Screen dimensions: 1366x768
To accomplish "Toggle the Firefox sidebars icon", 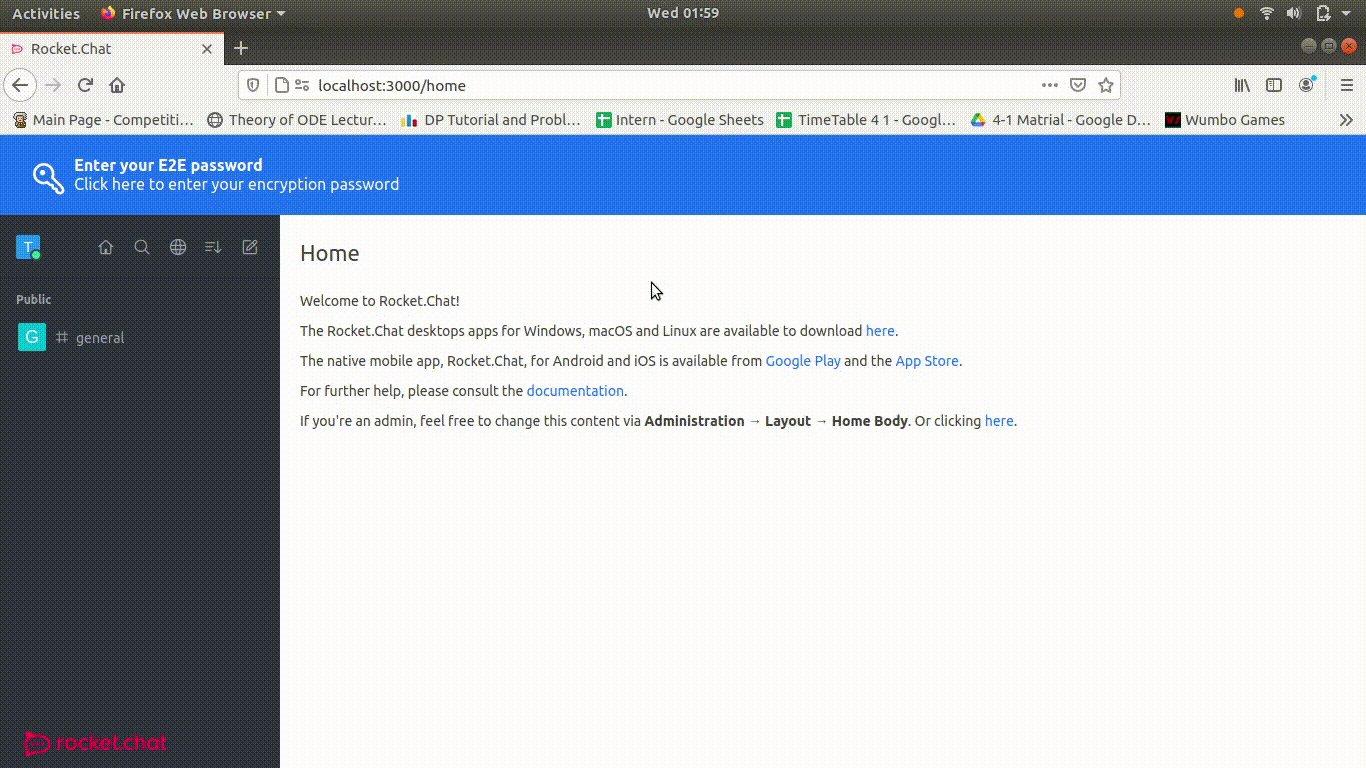I will click(x=1274, y=85).
